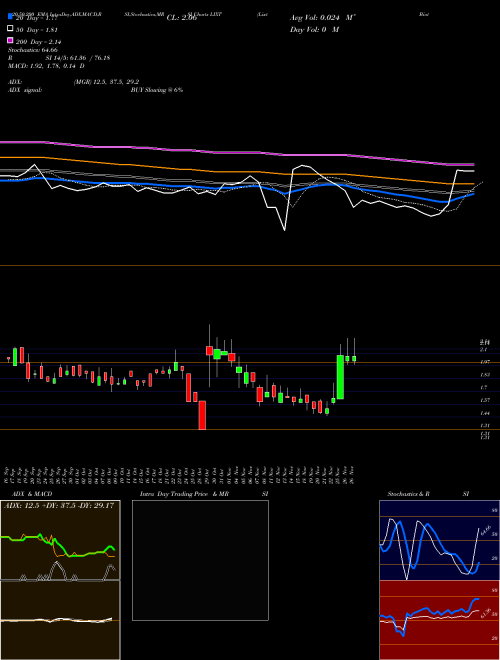
Task: Open the blue Stochastics chart panel
Action: pos(439,540)
